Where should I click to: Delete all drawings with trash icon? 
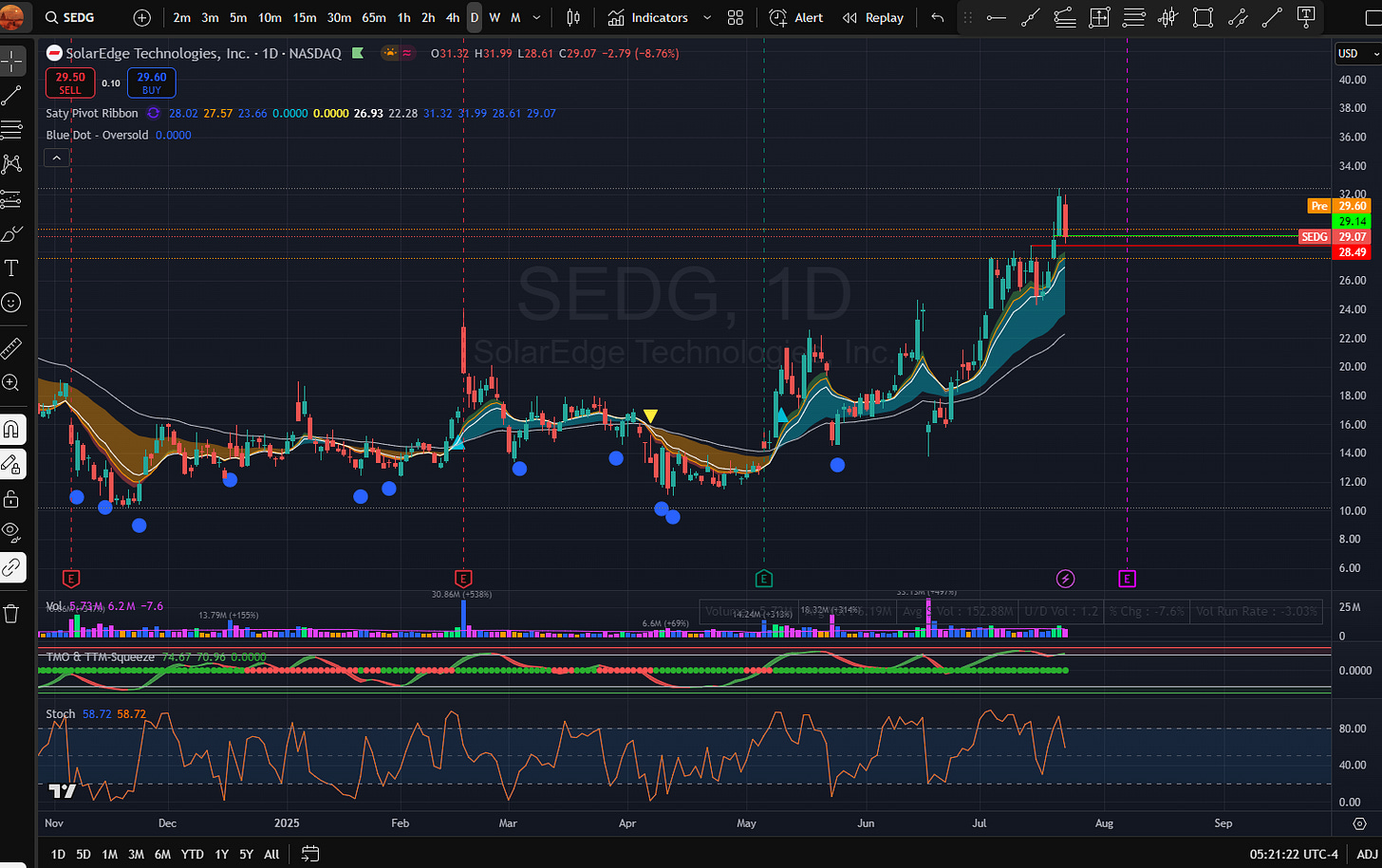point(12,614)
